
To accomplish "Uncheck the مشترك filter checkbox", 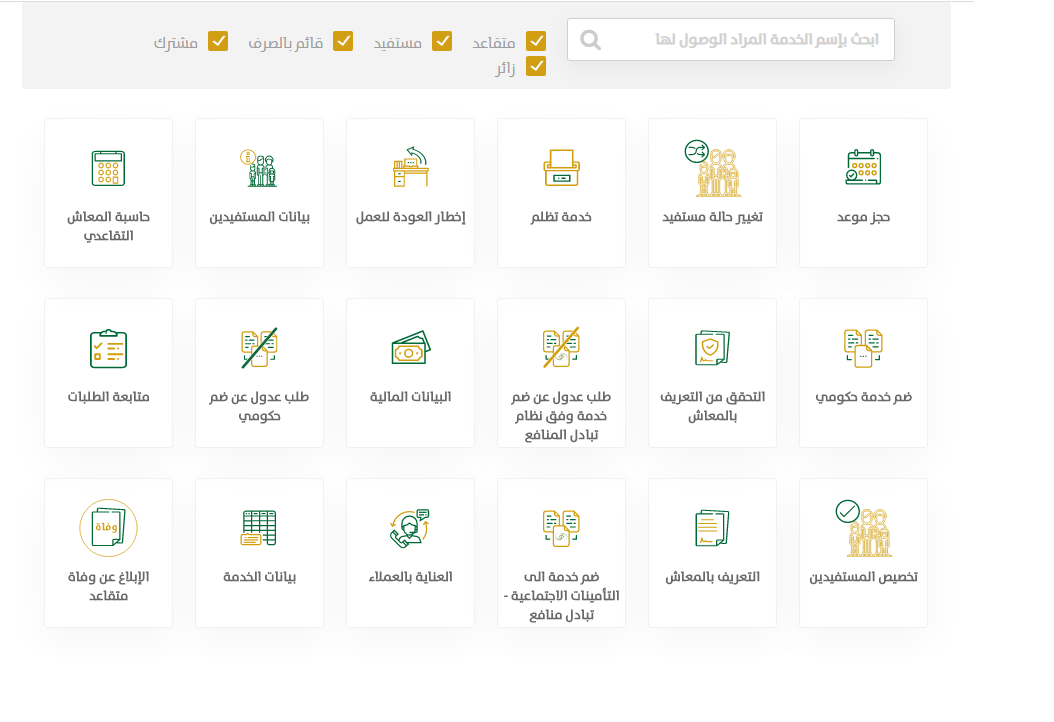I will click(x=218, y=41).
